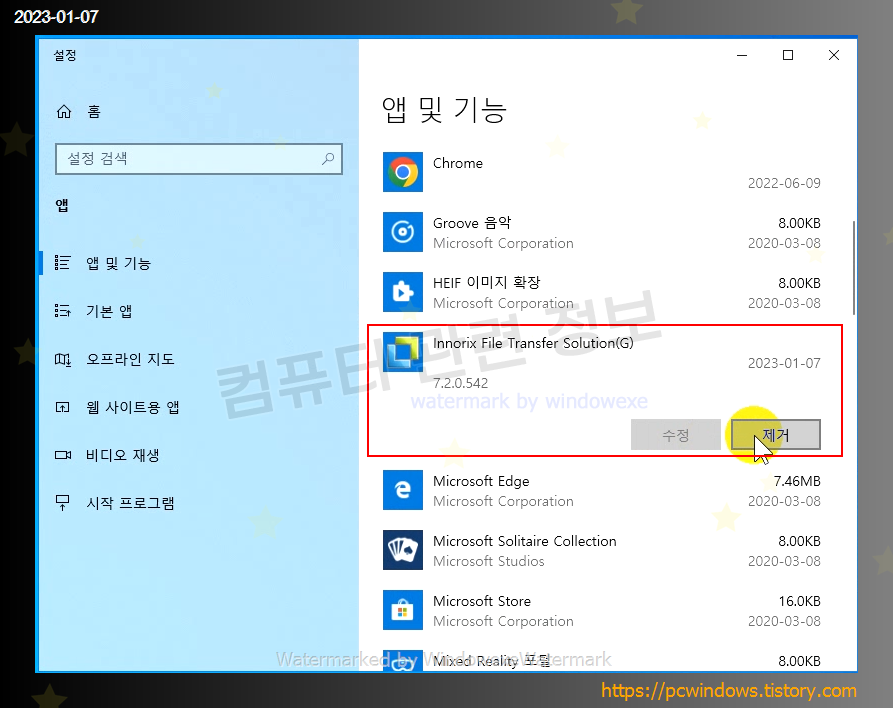The height and width of the screenshot is (708, 893).
Task: Minimize the 설정 window
Action: [742, 55]
